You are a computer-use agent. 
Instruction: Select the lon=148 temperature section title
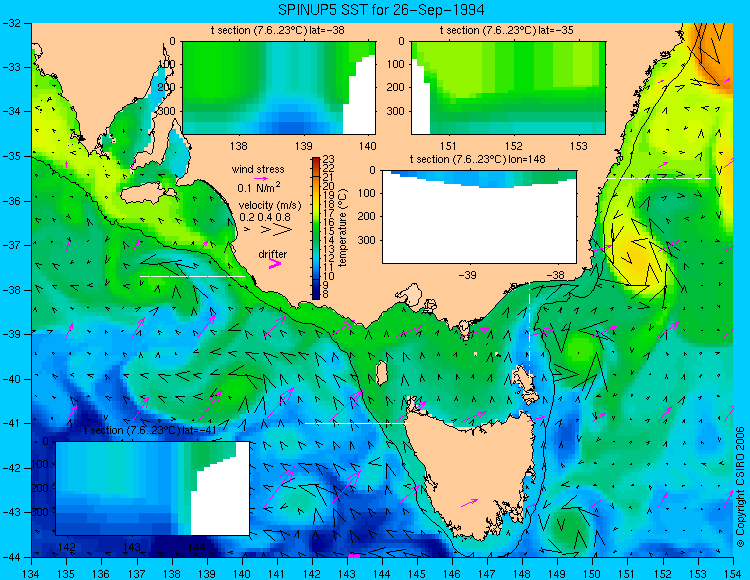[x=477, y=159]
